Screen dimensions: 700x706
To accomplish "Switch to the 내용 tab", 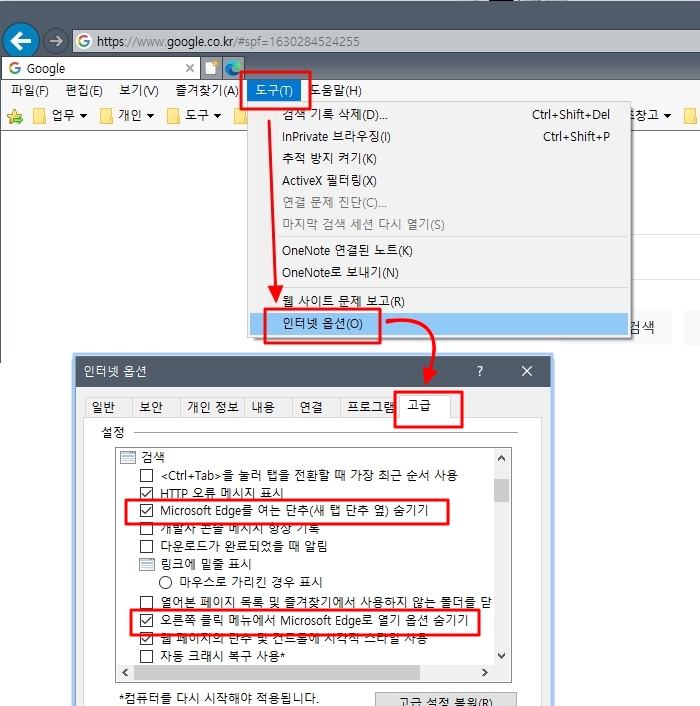I will [x=268, y=407].
